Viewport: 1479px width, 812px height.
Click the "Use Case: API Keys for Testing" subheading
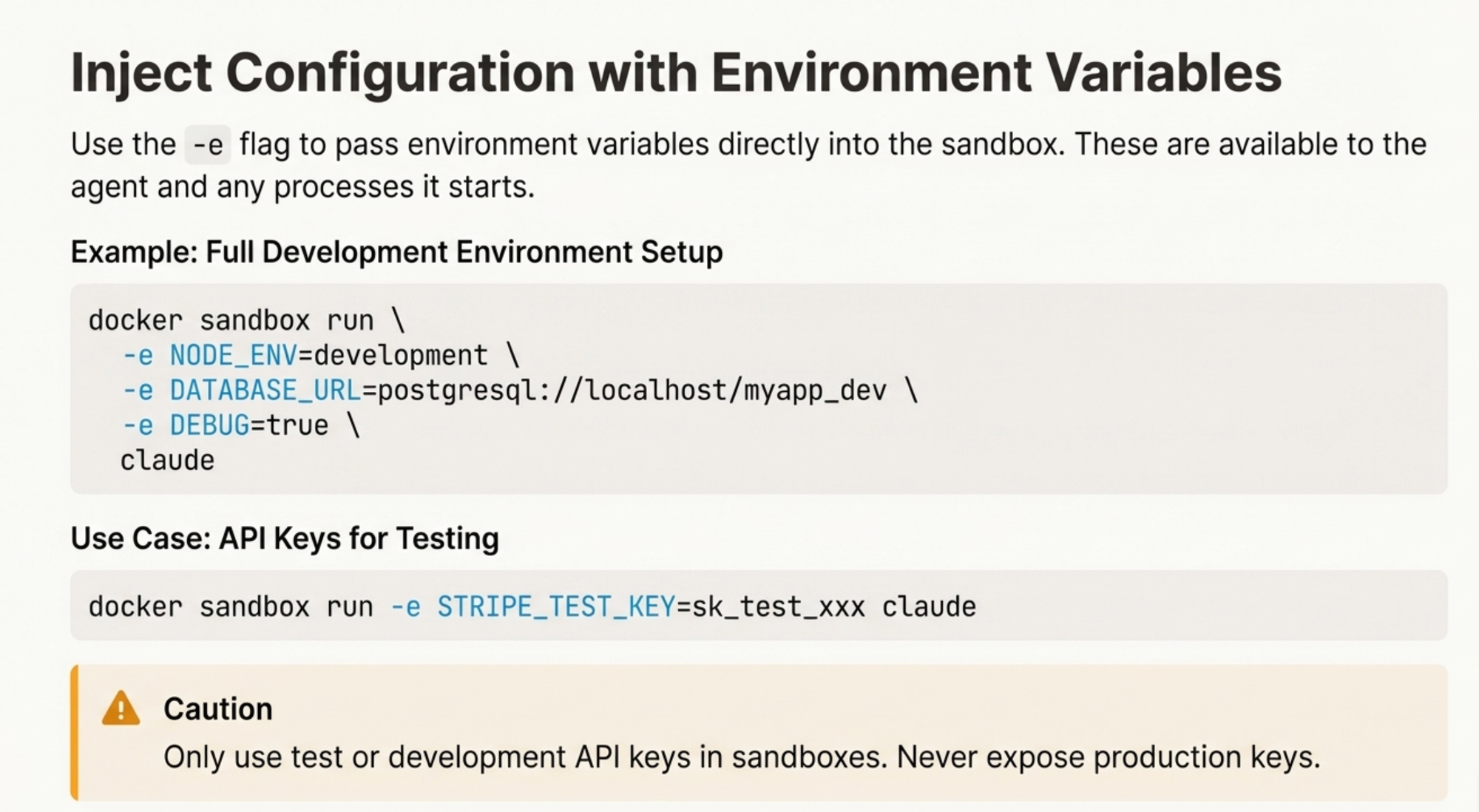(x=285, y=538)
